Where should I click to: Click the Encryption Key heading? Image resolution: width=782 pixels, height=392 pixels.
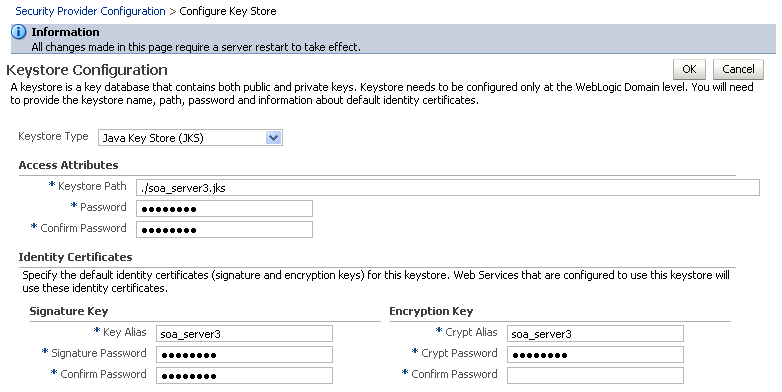[x=431, y=311]
